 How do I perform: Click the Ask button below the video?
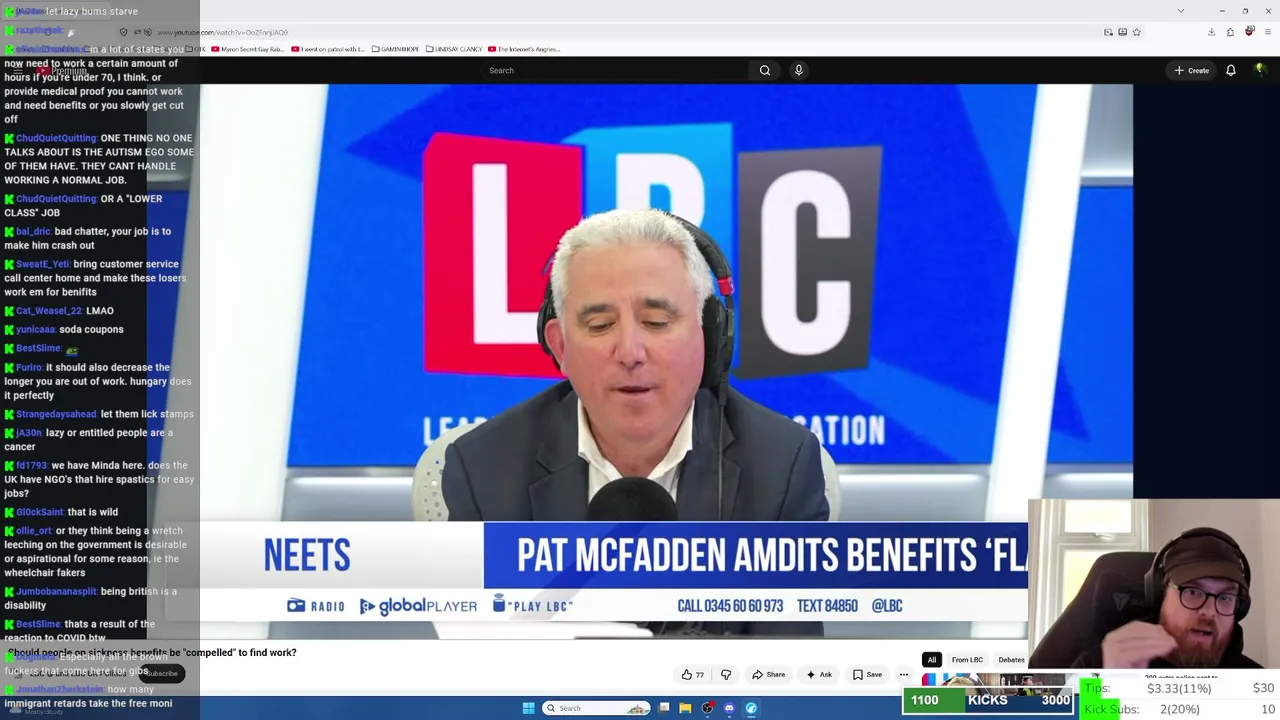pyautogui.click(x=819, y=674)
